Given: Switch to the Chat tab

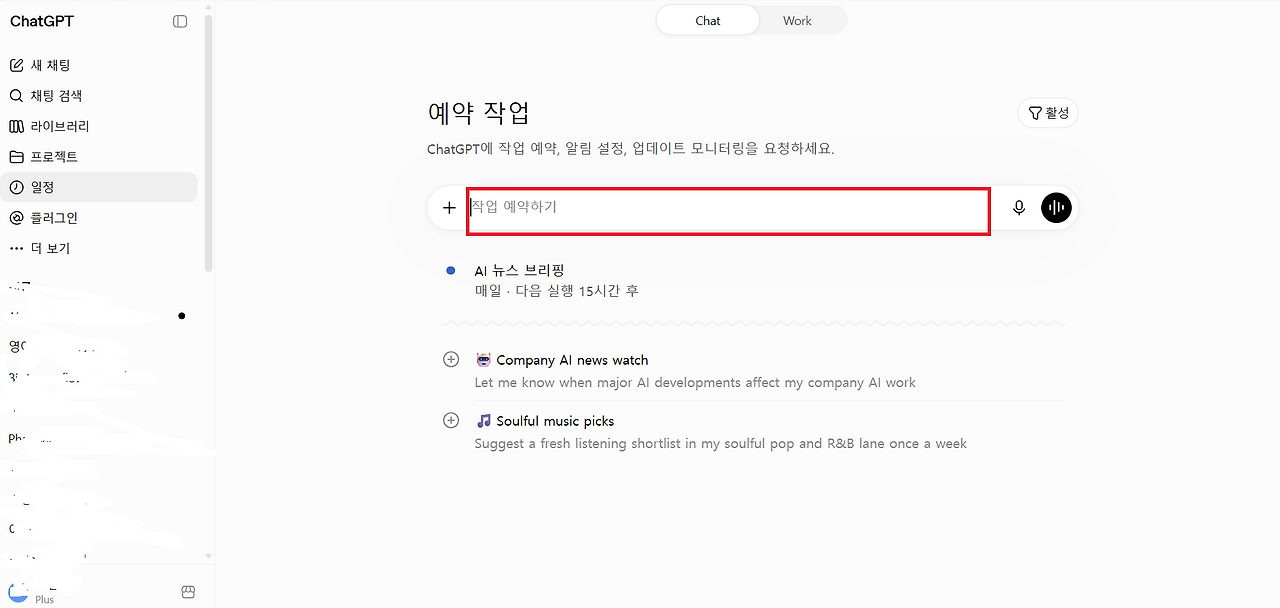Looking at the screenshot, I should point(707,20).
